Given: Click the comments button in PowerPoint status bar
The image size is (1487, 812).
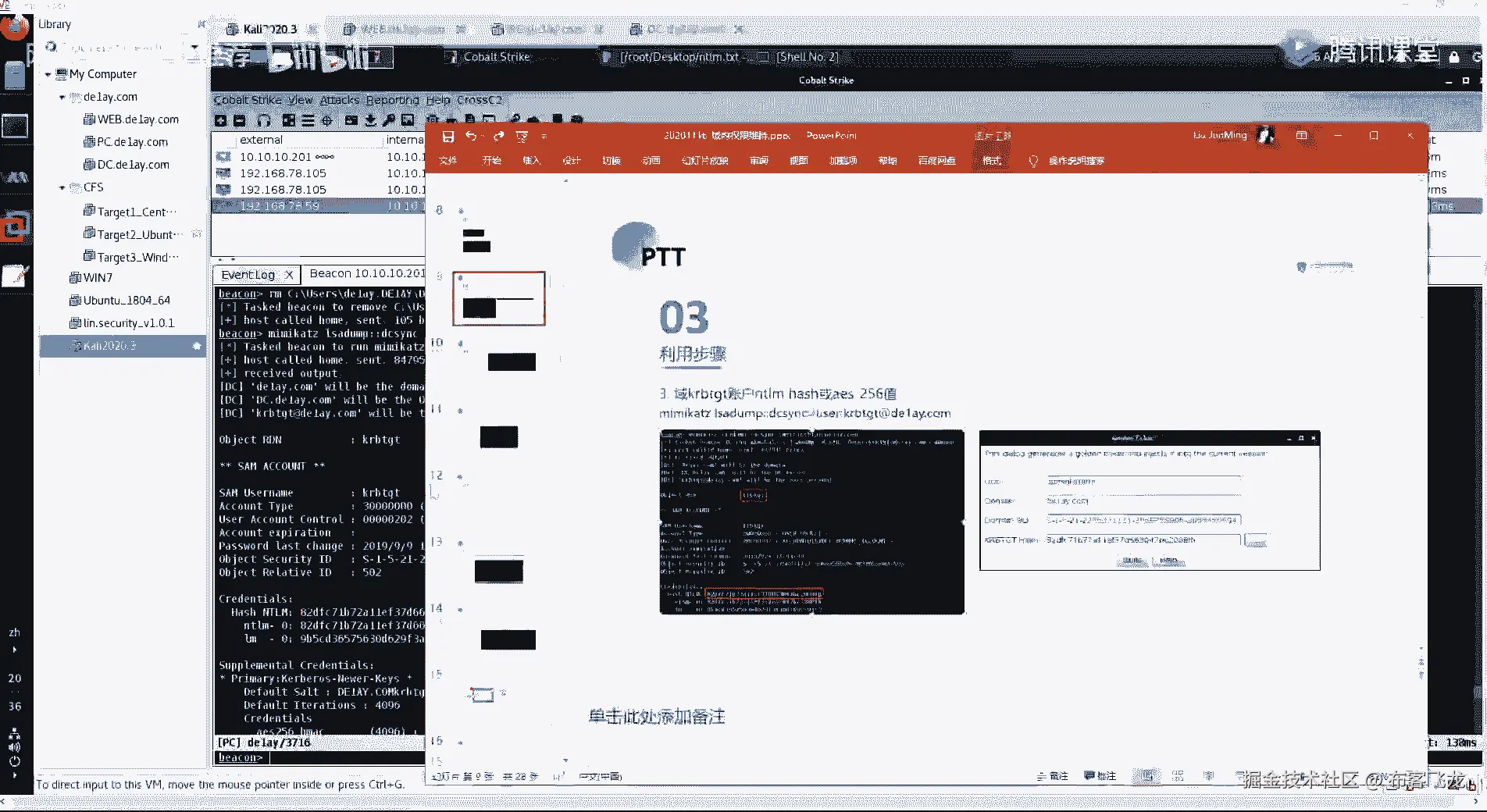Looking at the screenshot, I should (1100, 776).
